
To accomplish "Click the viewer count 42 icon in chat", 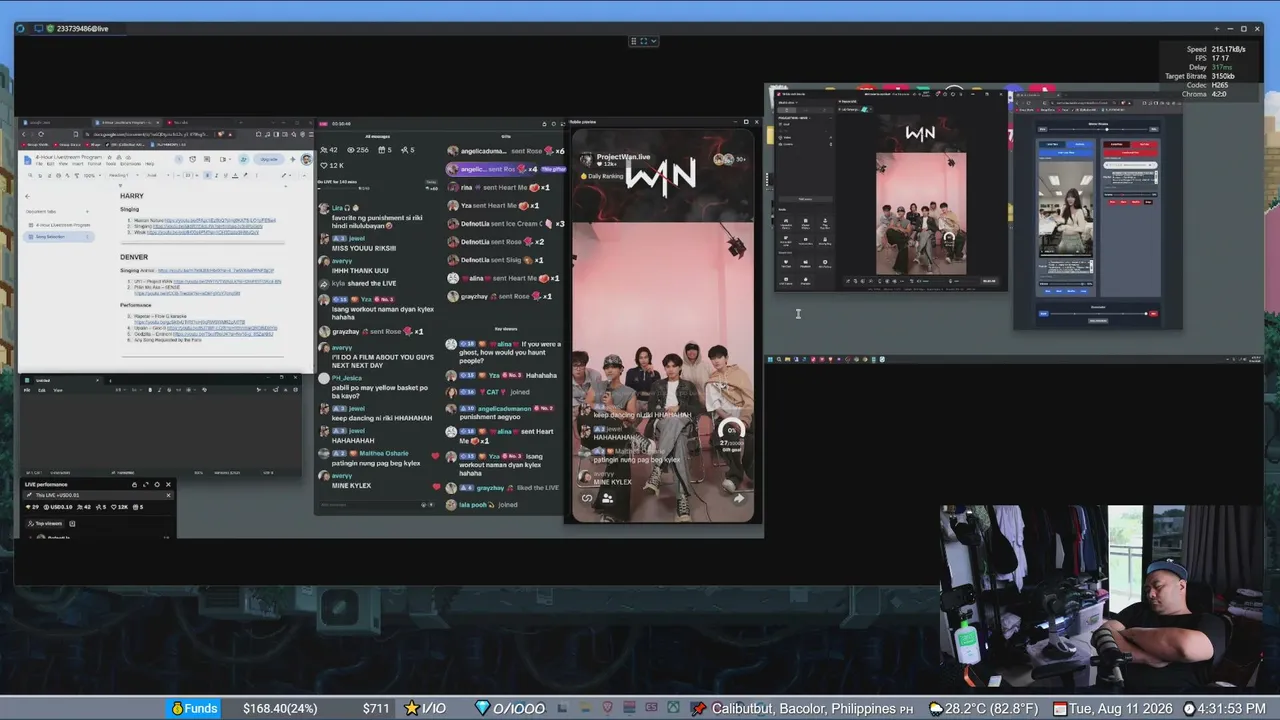I will coord(324,150).
